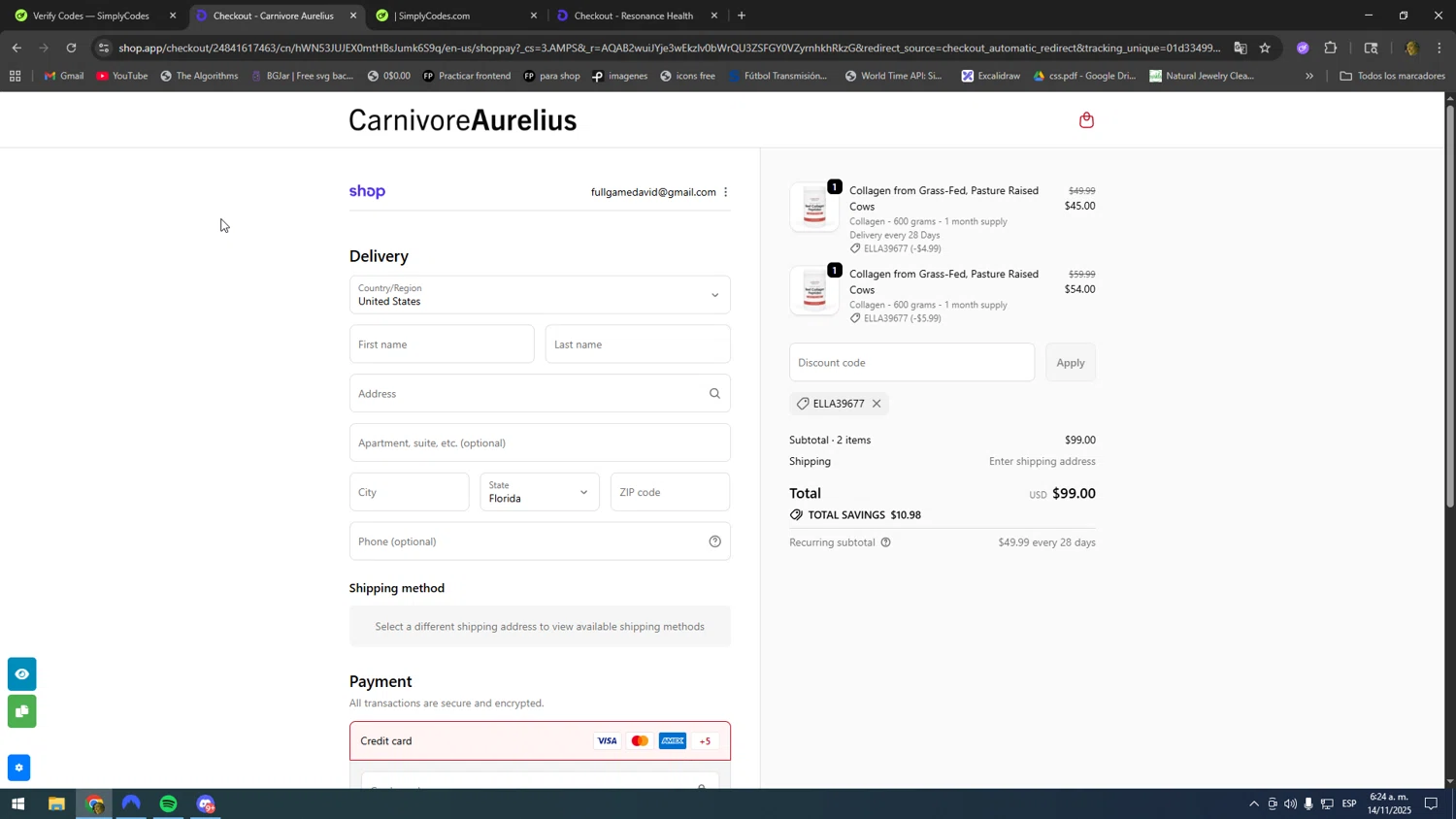Close the Verify Codes — SimplyCodes tab
This screenshot has width=1456, height=819.
tap(173, 16)
